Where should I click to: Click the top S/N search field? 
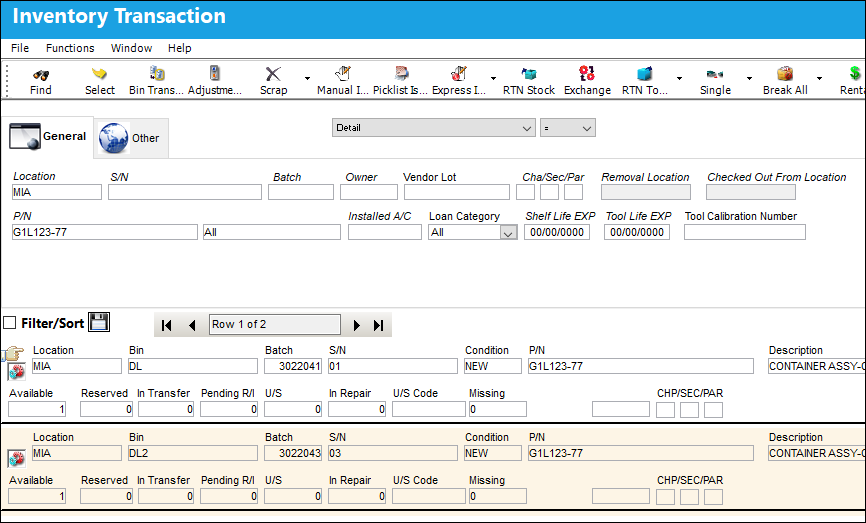pyautogui.click(x=185, y=192)
